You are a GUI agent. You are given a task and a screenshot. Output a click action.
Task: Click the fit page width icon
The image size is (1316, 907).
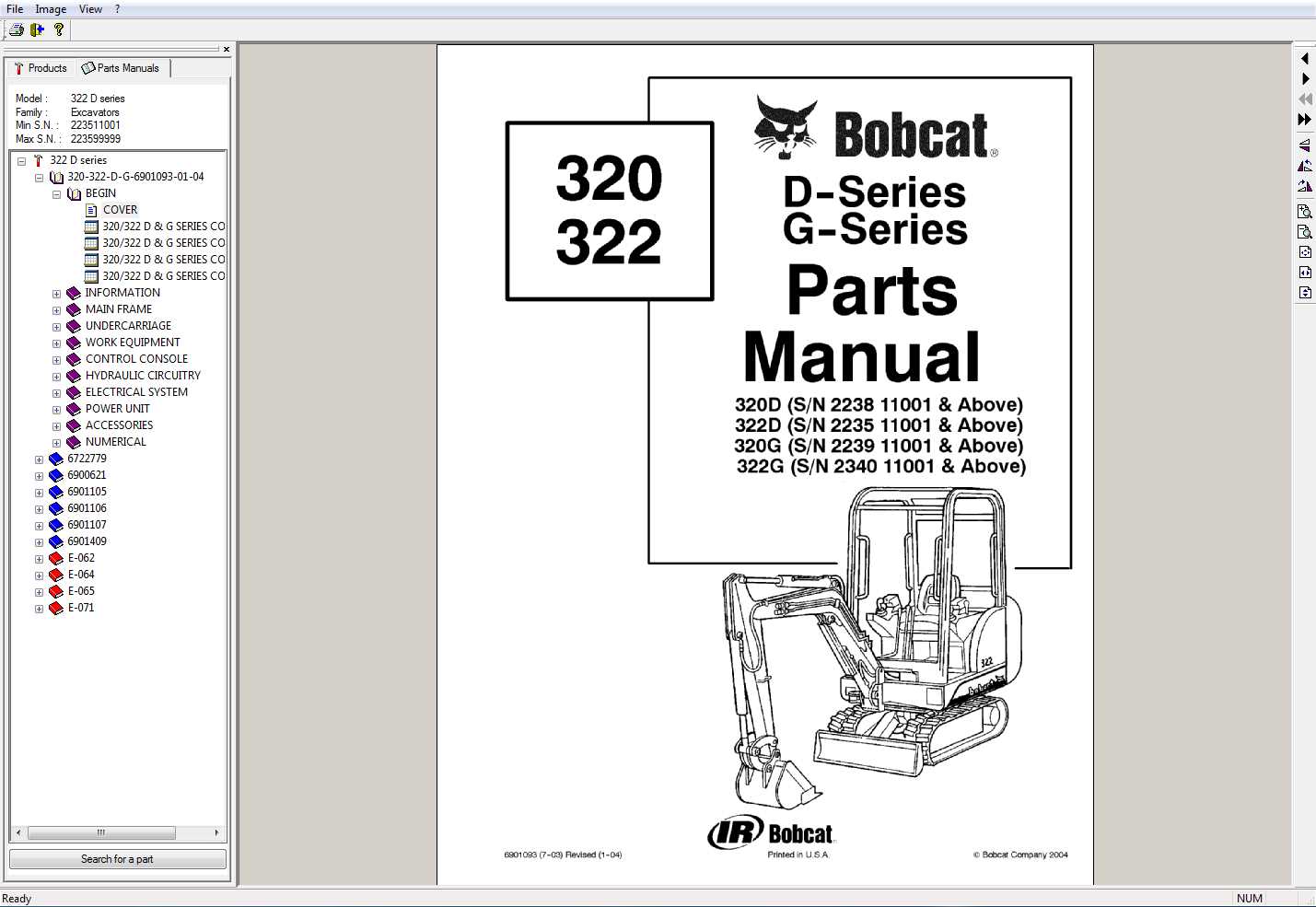pyautogui.click(x=1305, y=273)
